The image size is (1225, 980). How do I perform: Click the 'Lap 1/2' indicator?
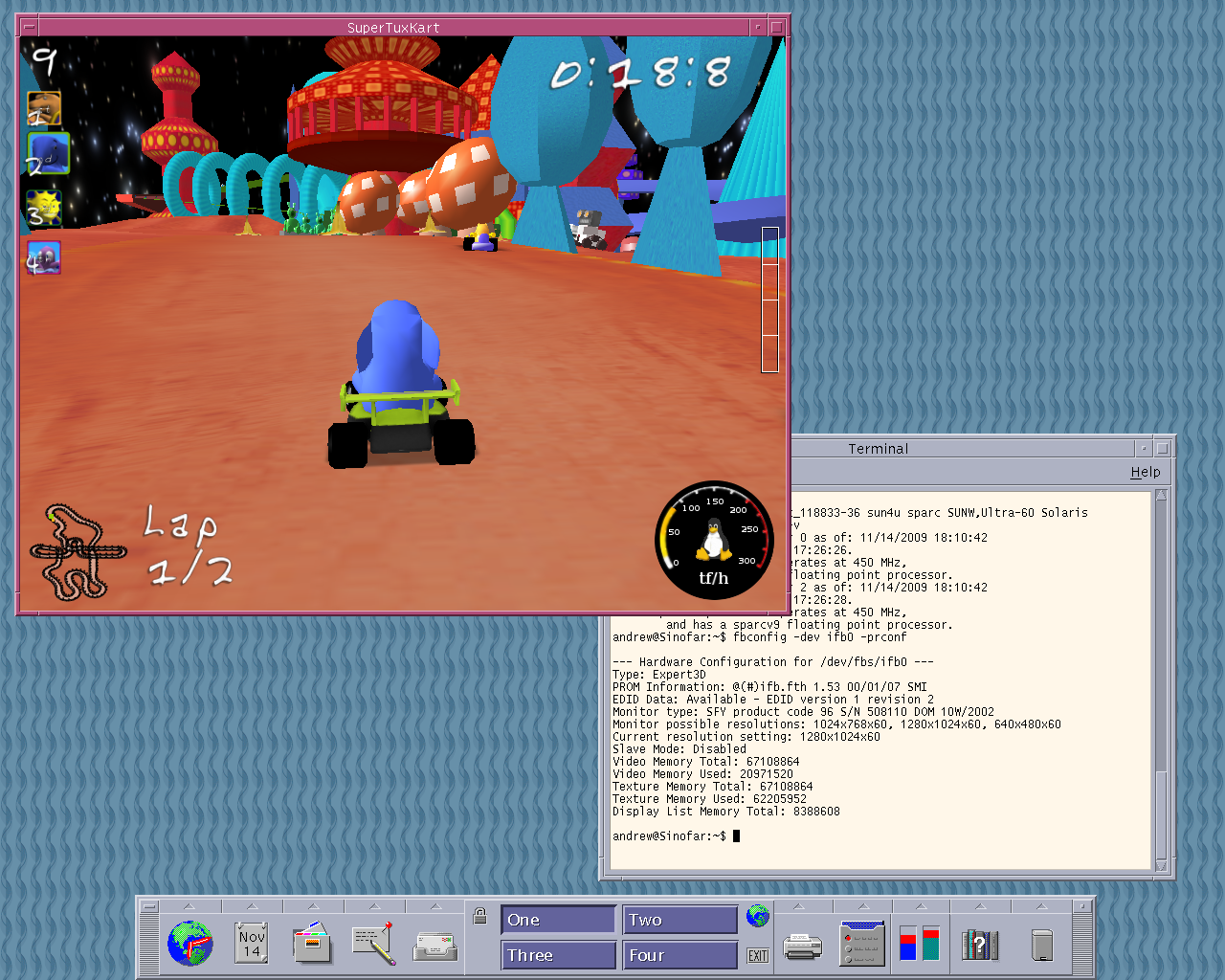tap(189, 546)
